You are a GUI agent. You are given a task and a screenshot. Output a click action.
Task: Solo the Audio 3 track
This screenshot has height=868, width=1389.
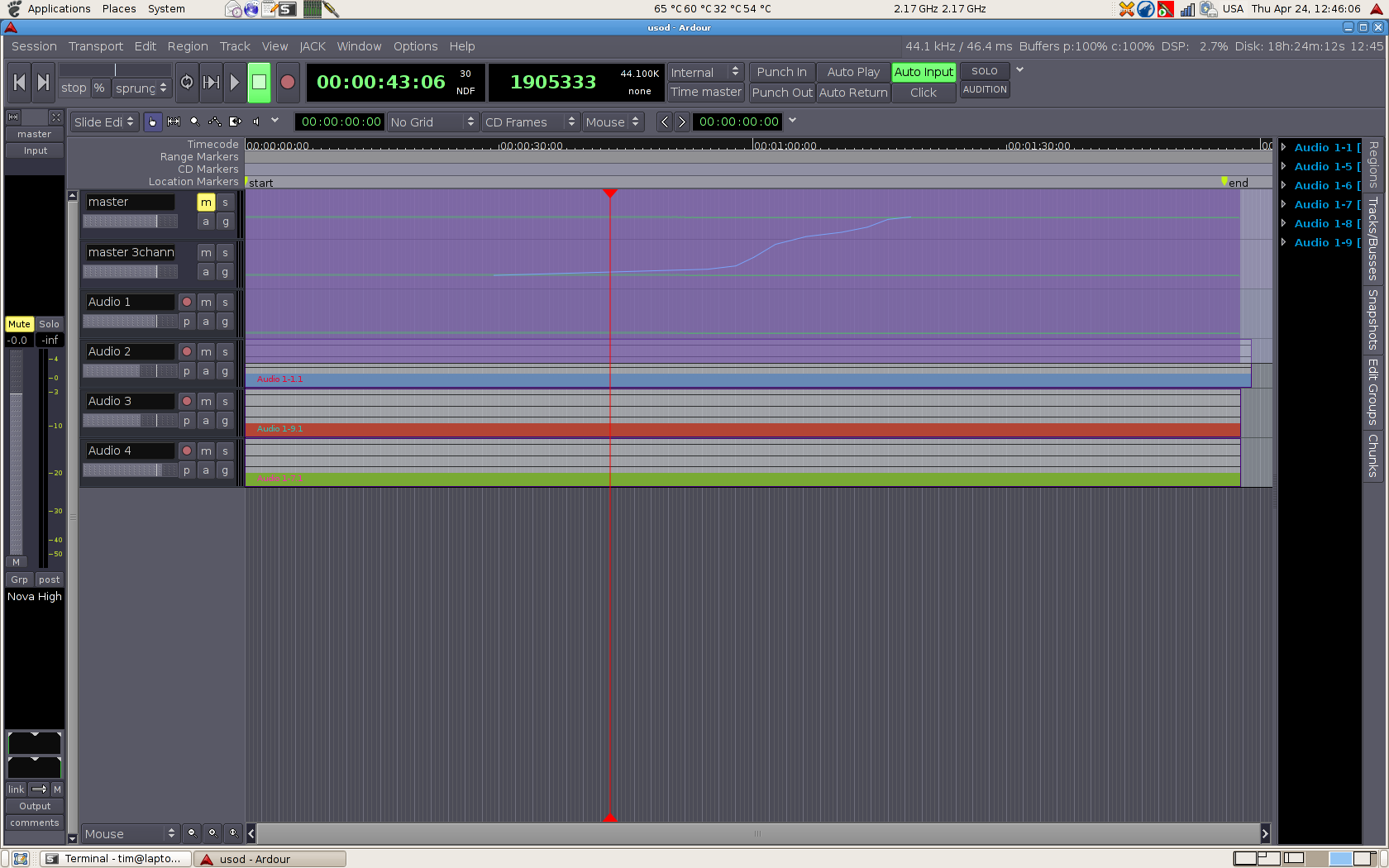(225, 402)
